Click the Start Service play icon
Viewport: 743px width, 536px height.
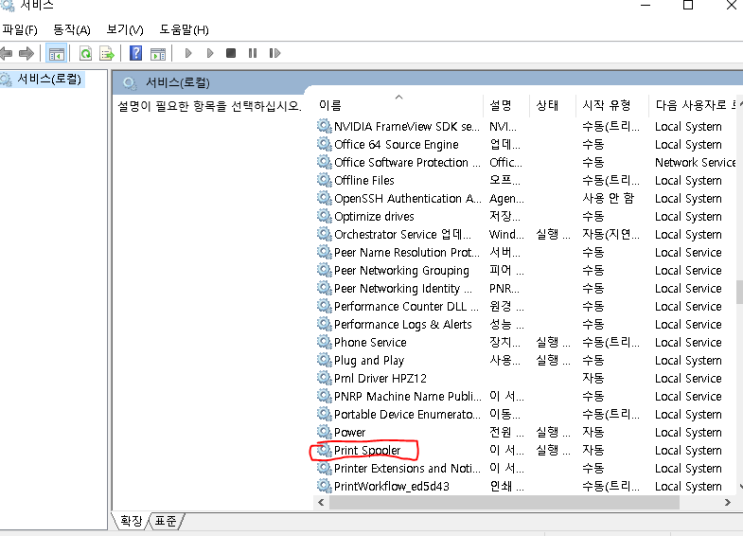coord(189,53)
